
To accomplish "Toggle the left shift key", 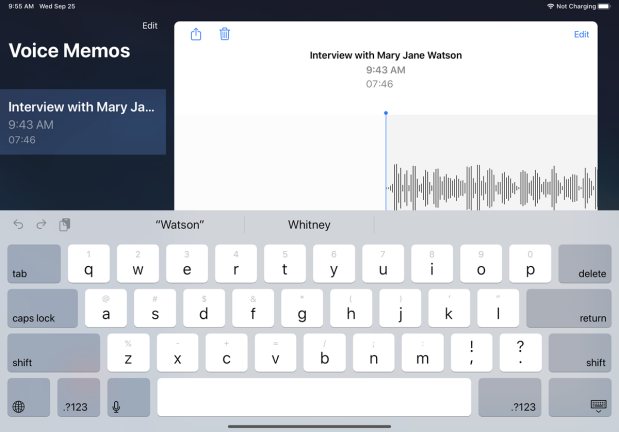I will coord(54,353).
